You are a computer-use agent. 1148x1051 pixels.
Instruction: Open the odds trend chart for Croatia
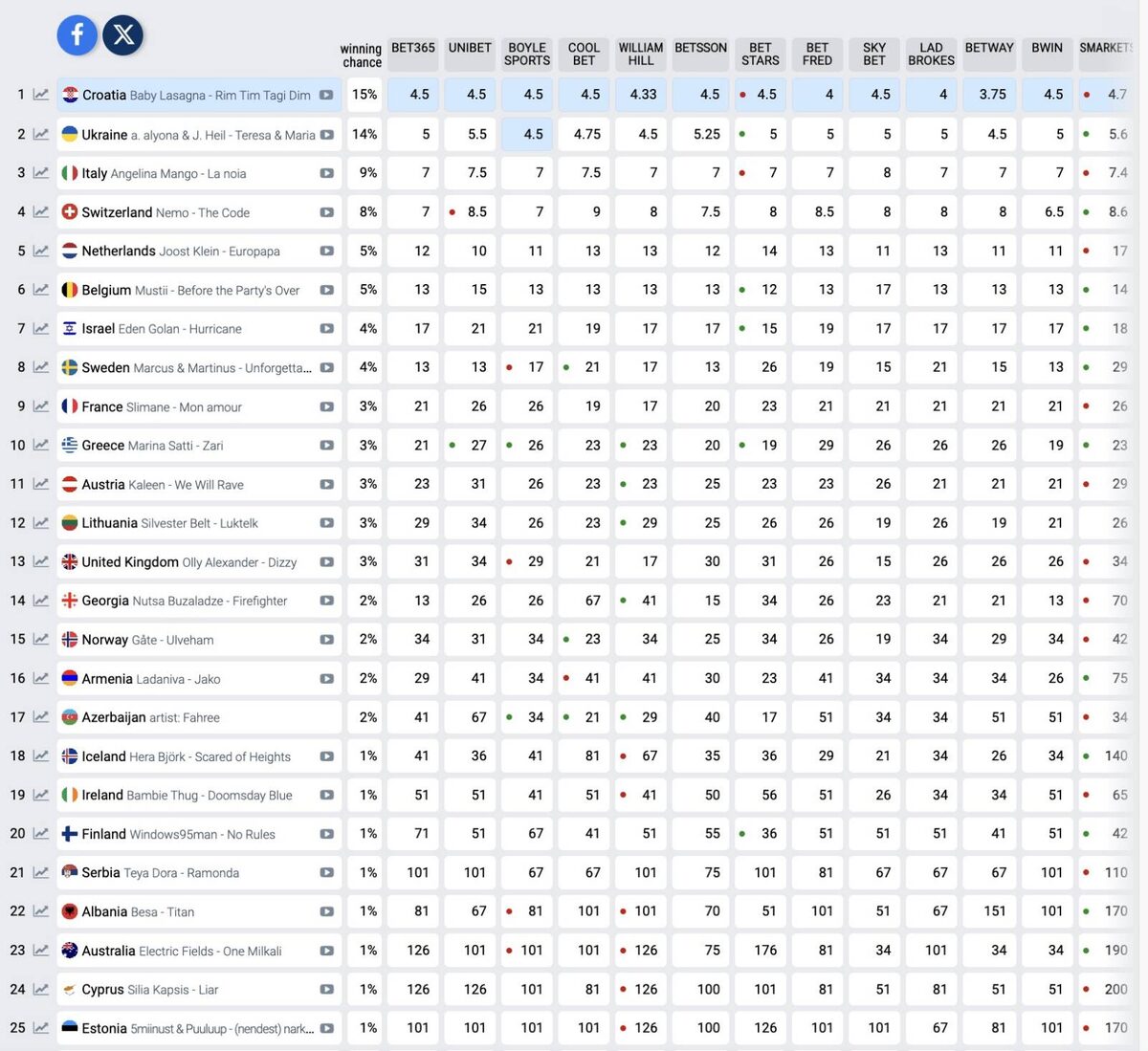41,95
